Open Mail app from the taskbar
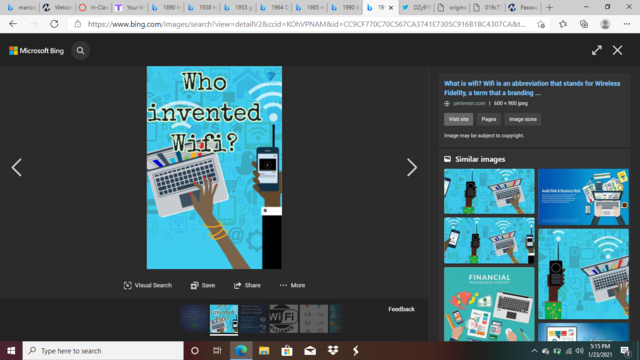640x360 pixels. click(310, 351)
